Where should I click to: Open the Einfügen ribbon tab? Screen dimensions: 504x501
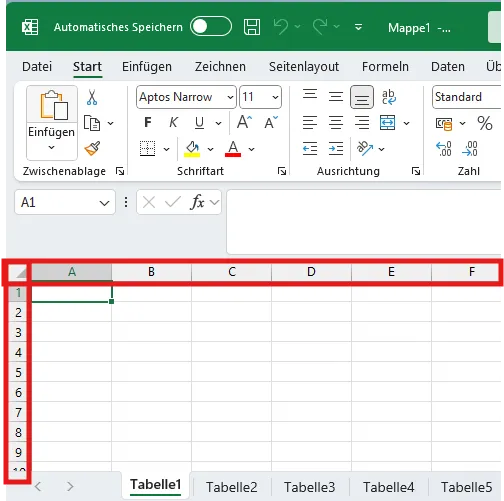tap(147, 67)
